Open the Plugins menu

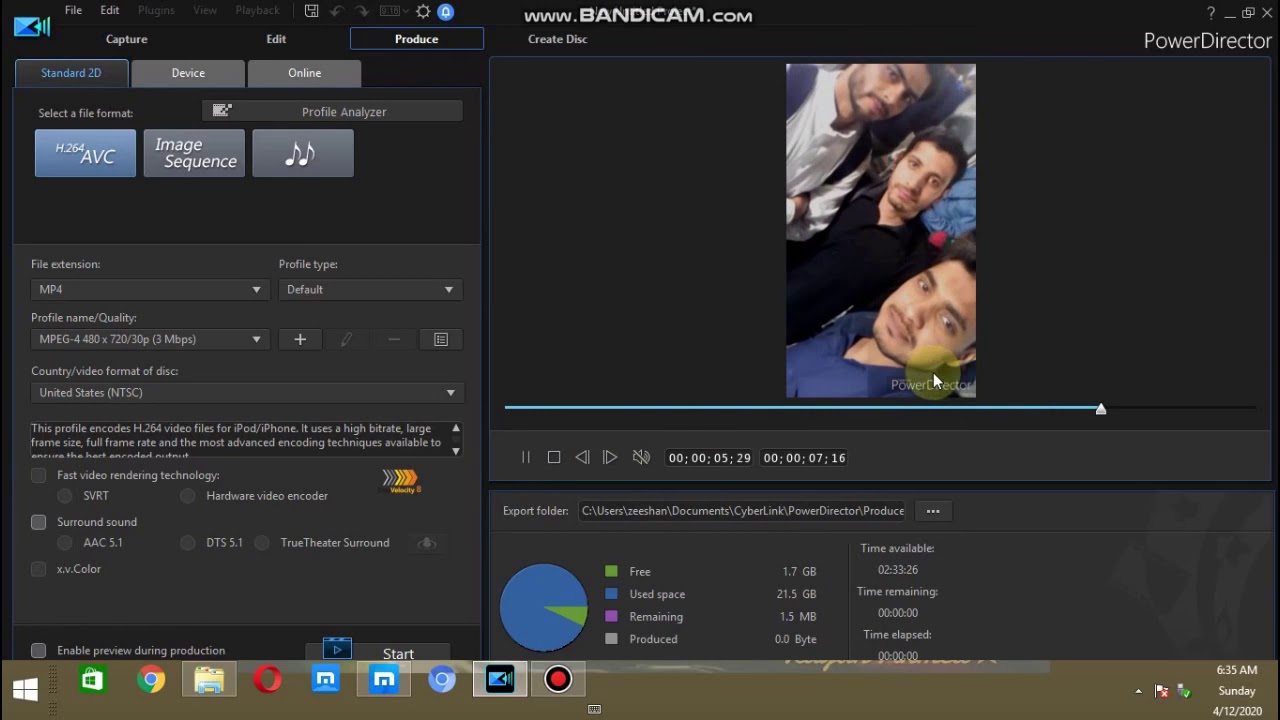point(156,10)
